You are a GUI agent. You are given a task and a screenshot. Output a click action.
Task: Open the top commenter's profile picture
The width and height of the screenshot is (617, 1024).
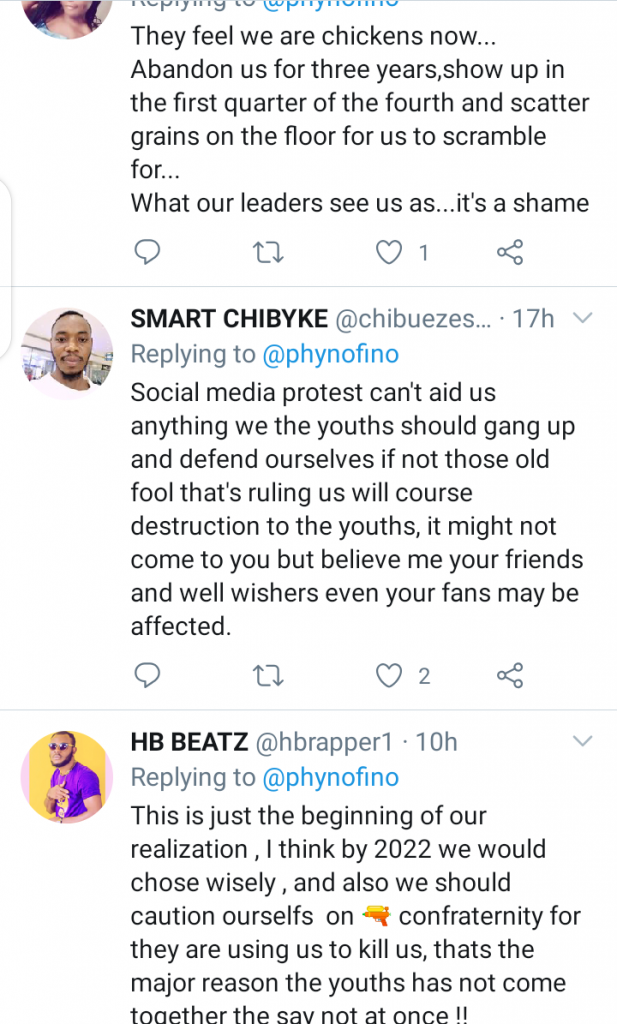pos(67,15)
